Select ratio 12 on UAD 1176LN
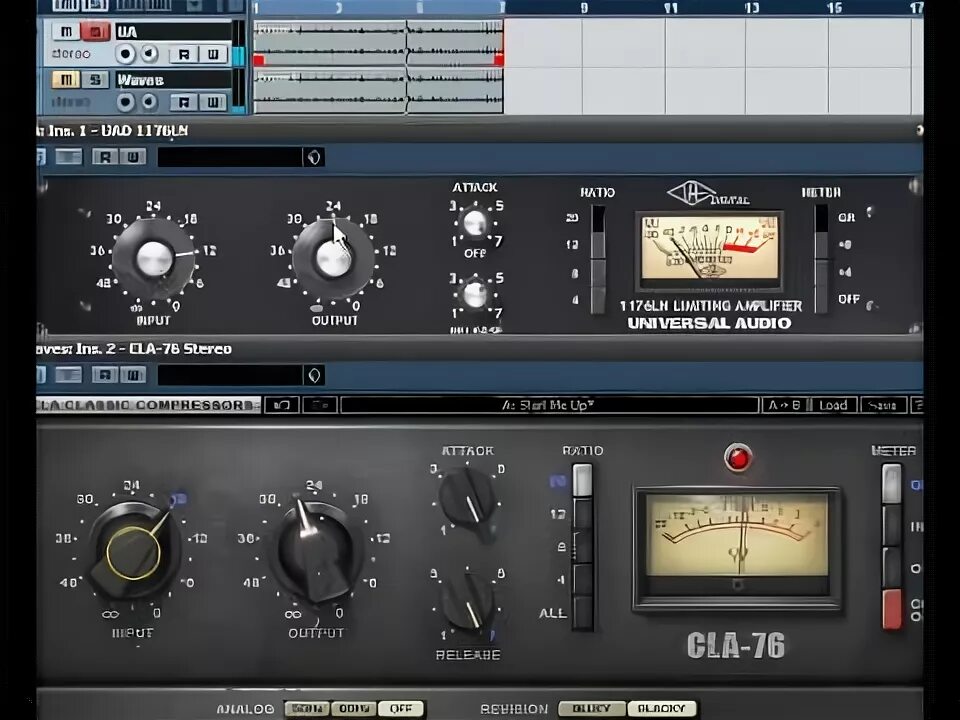960x720 pixels. point(598,246)
